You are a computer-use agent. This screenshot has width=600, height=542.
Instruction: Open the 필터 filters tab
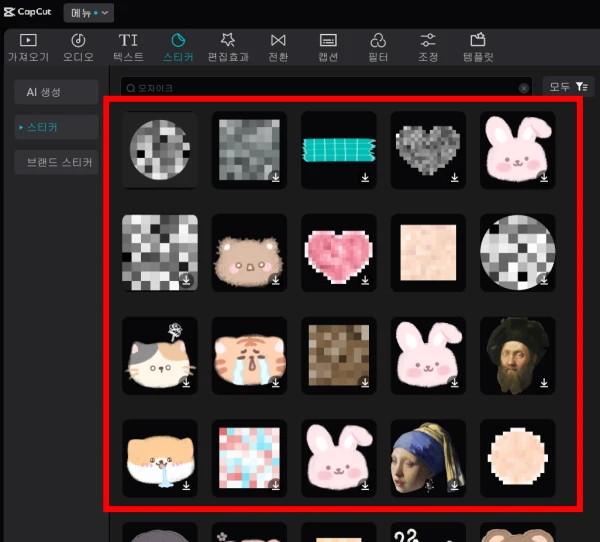point(378,48)
